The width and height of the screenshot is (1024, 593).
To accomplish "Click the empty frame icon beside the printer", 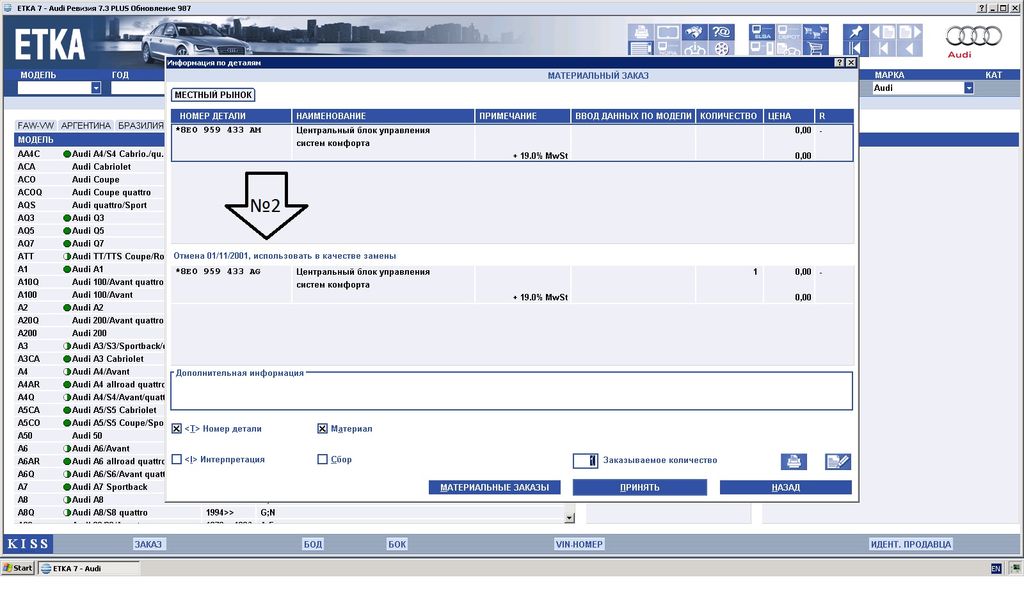I will 668,32.
